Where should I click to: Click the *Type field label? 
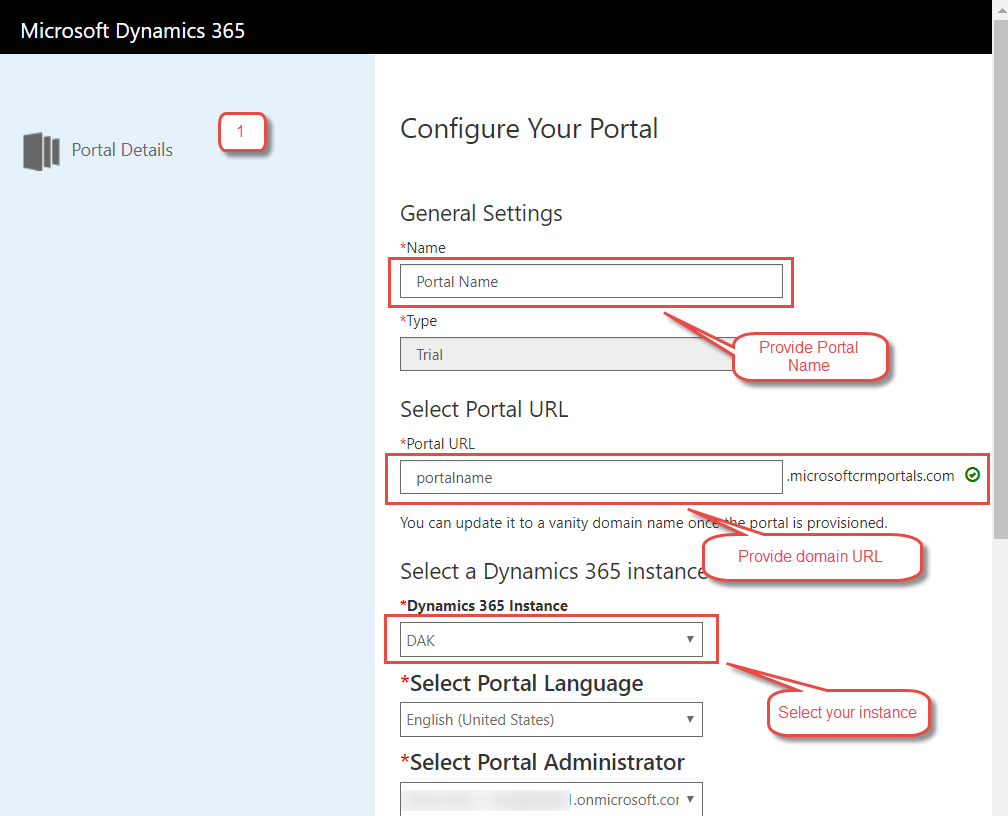[x=418, y=321]
